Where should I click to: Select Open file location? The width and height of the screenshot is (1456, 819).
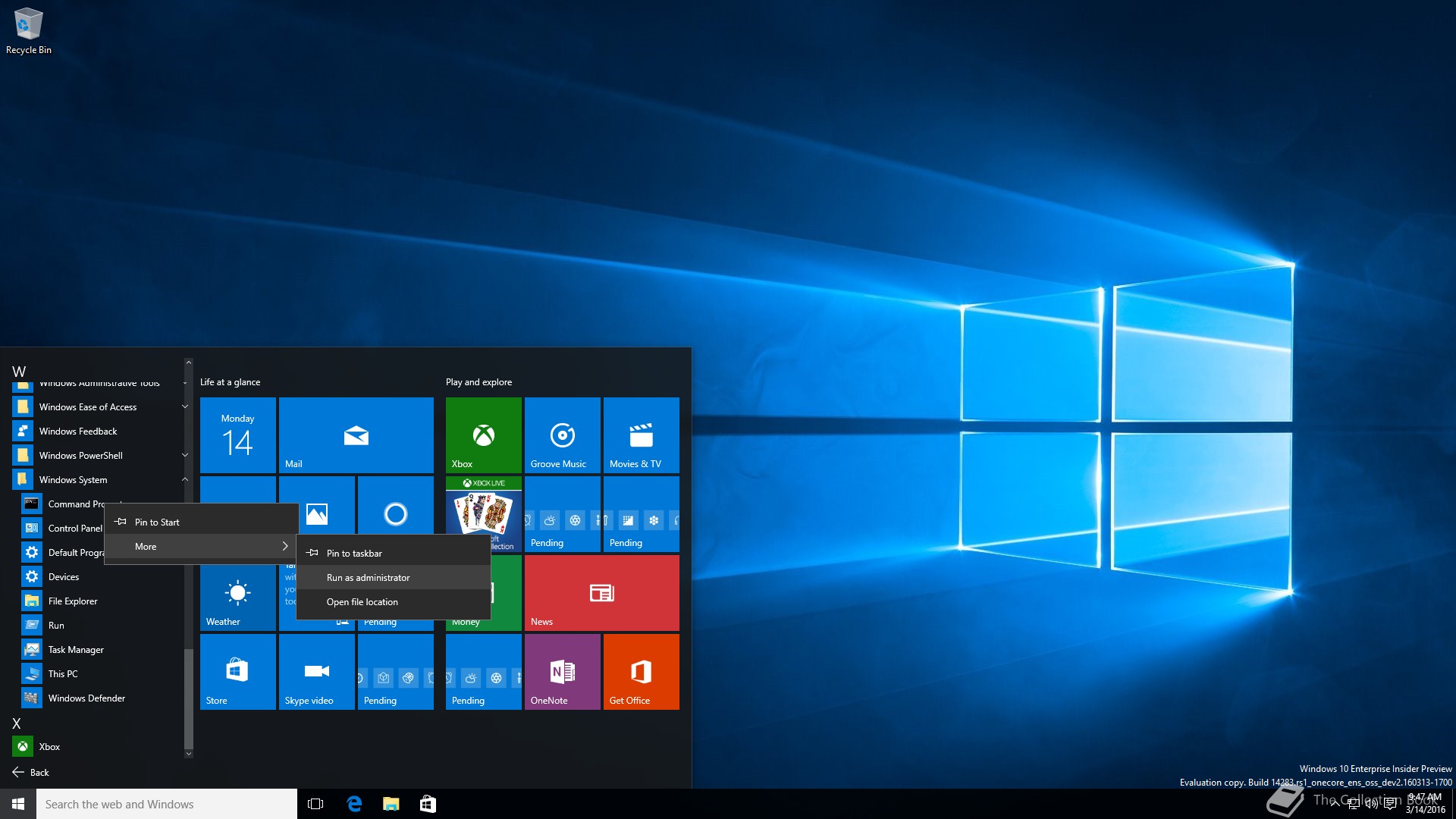[362, 602]
